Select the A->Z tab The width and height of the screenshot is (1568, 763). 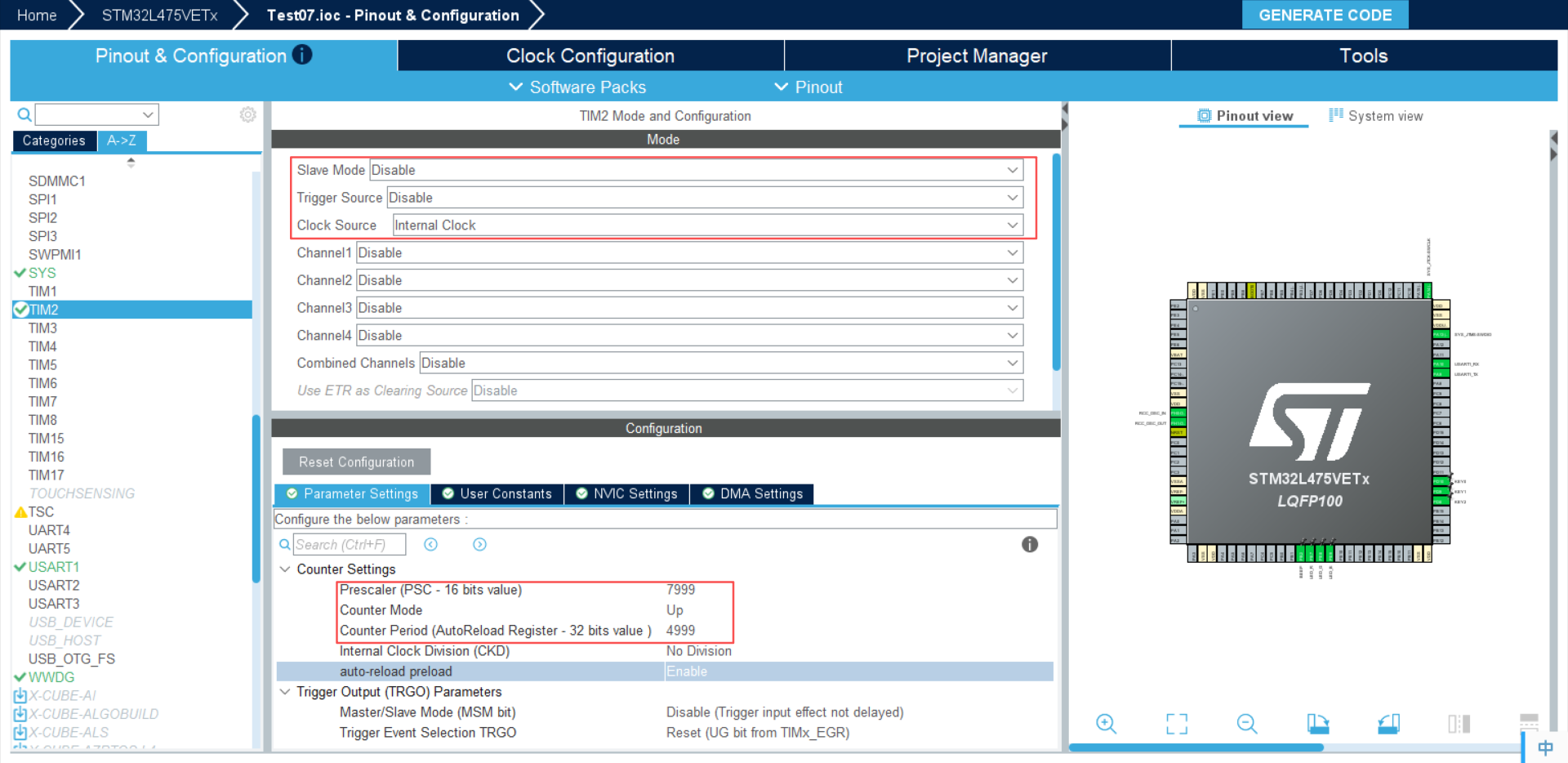point(122,141)
